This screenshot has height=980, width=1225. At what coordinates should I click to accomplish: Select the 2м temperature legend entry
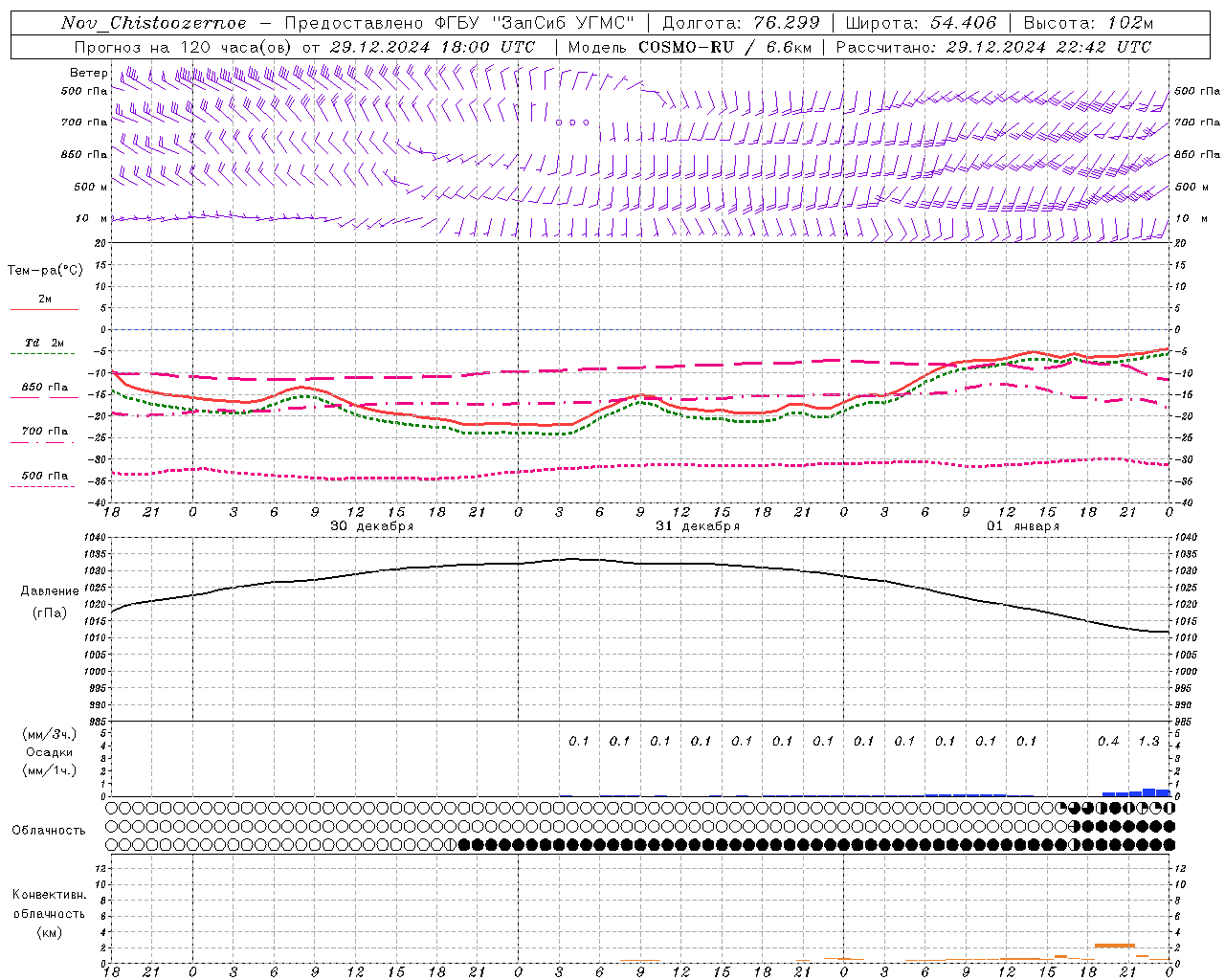pyautogui.click(x=45, y=301)
